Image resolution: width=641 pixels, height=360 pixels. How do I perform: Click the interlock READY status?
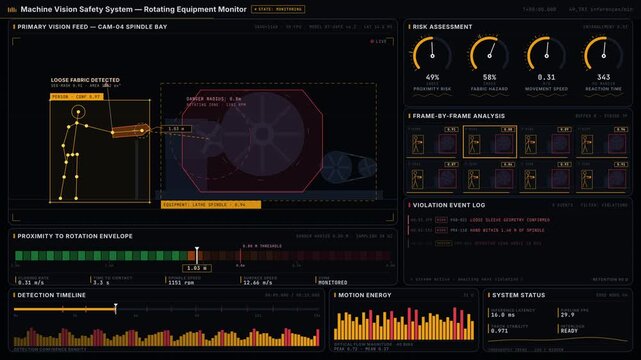[x=569, y=331]
